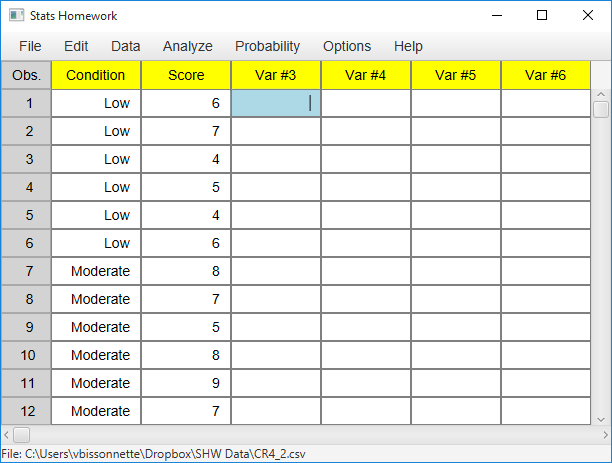Select row header 5
612x463 pixels.
click(x=26, y=215)
